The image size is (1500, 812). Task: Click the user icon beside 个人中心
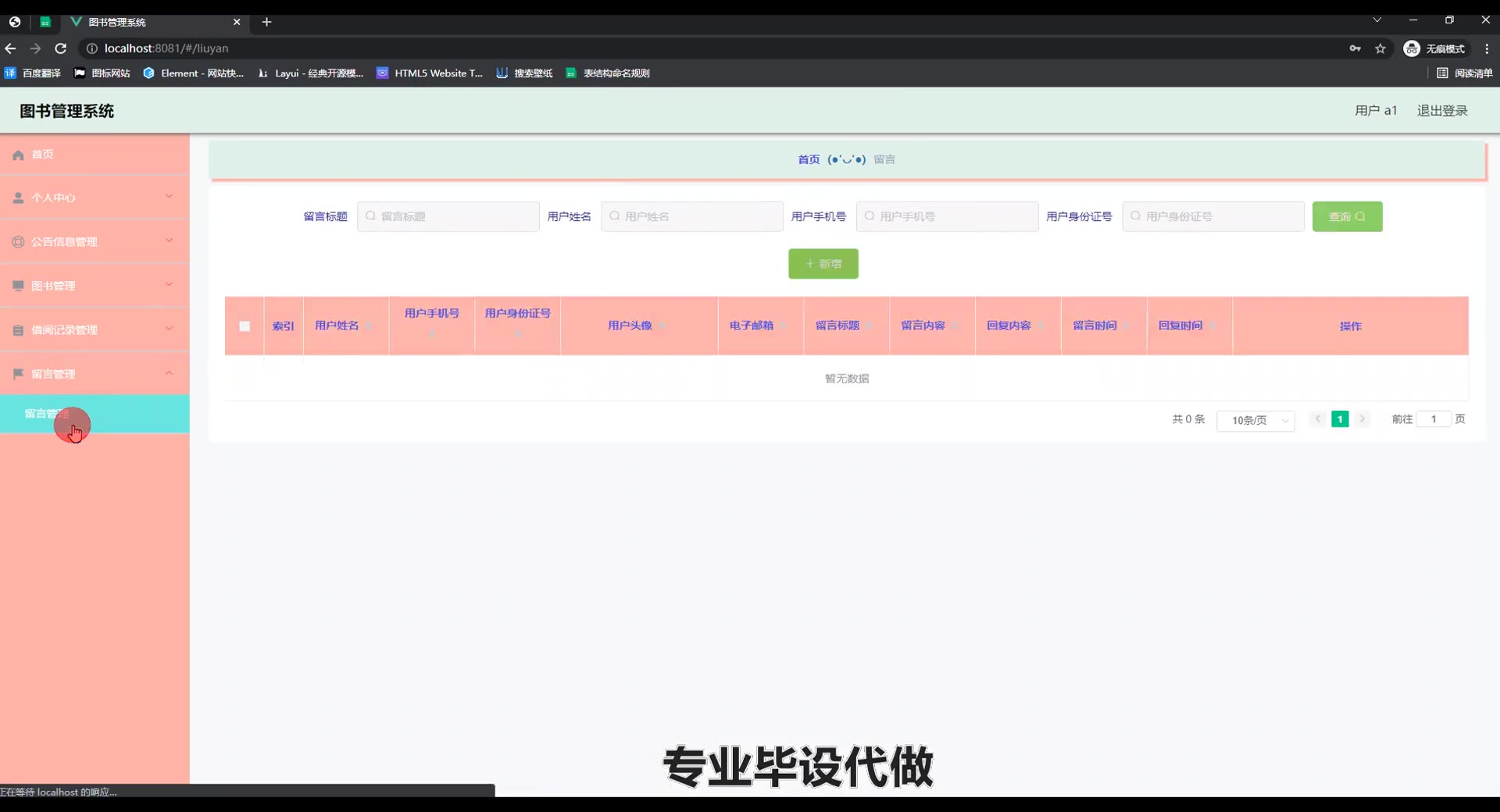tap(18, 198)
